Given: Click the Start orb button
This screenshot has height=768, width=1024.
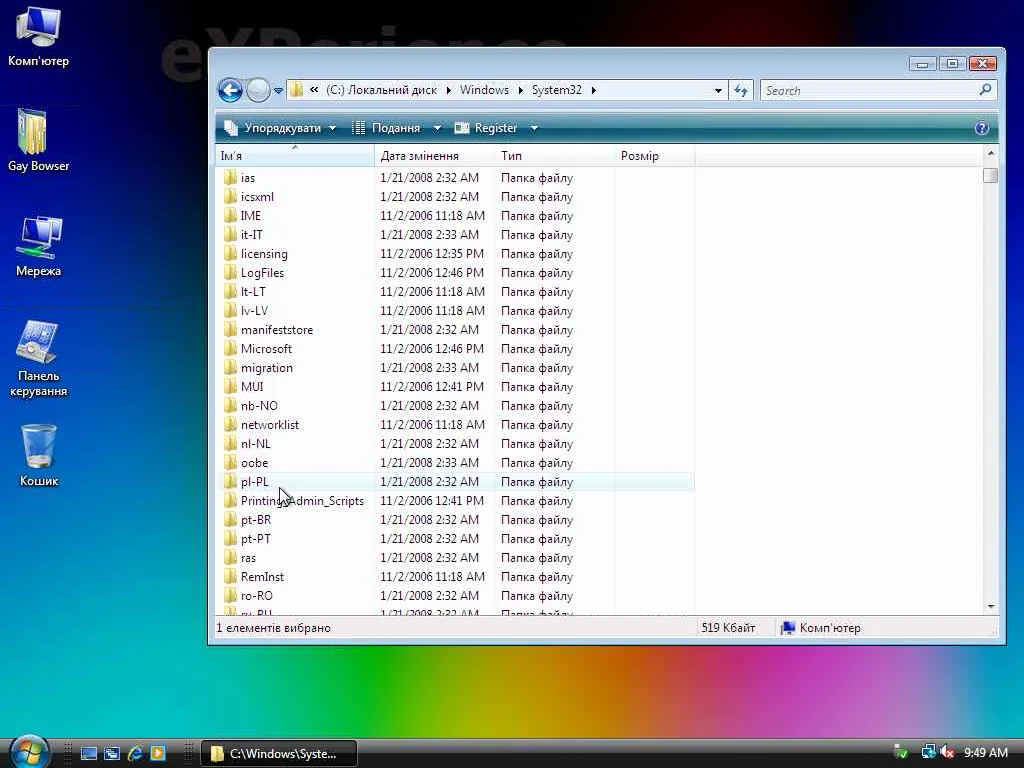Looking at the screenshot, I should pyautogui.click(x=28, y=752).
